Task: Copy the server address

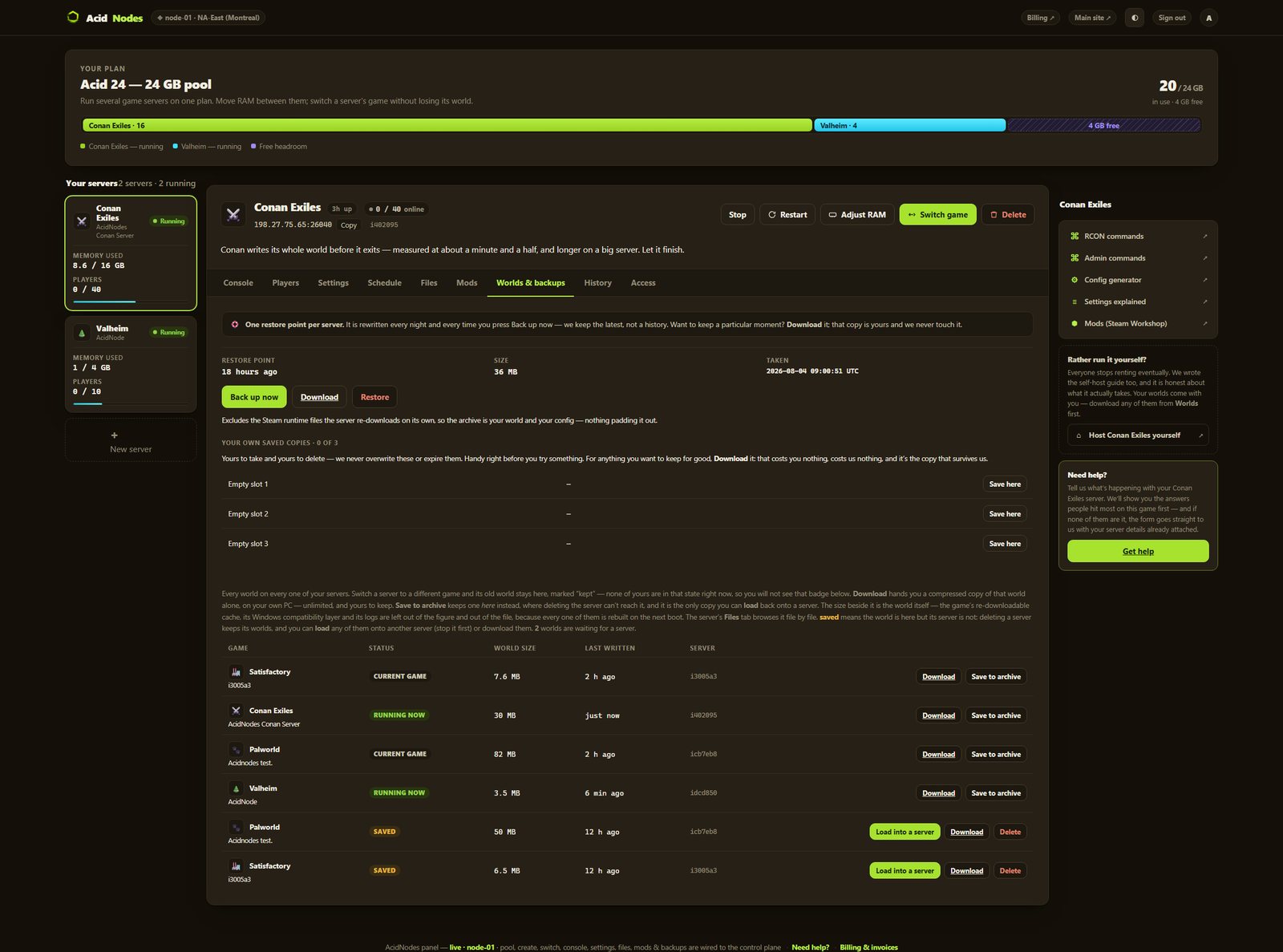Action: 349,225
